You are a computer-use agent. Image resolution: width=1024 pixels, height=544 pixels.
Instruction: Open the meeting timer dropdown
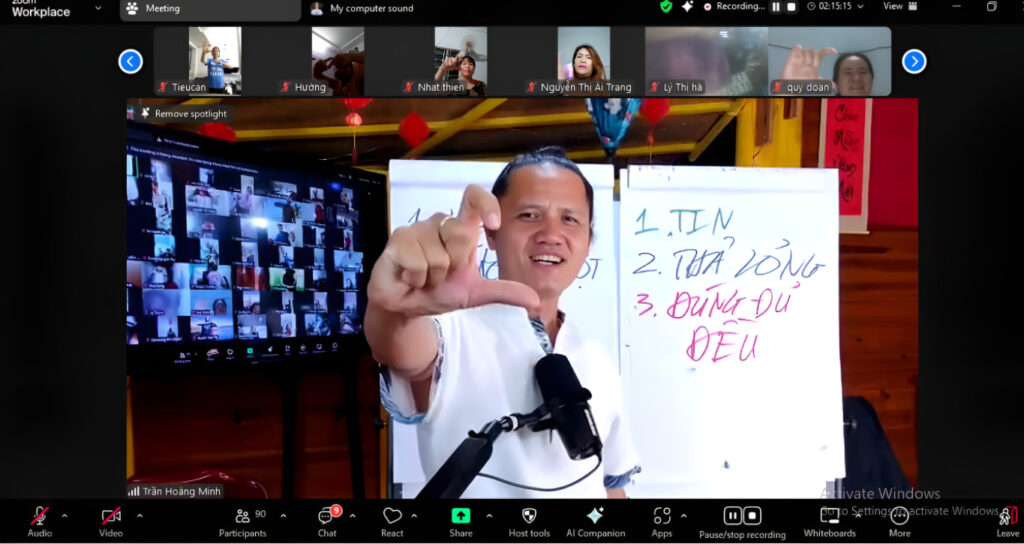[x=835, y=7]
